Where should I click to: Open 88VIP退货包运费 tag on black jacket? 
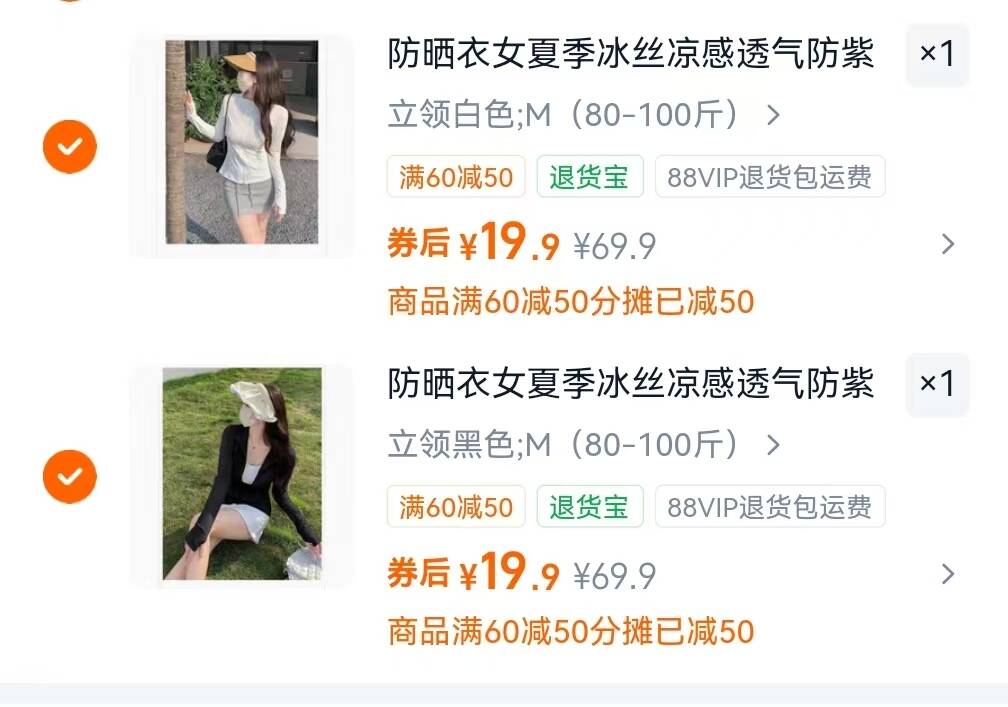tap(770, 507)
